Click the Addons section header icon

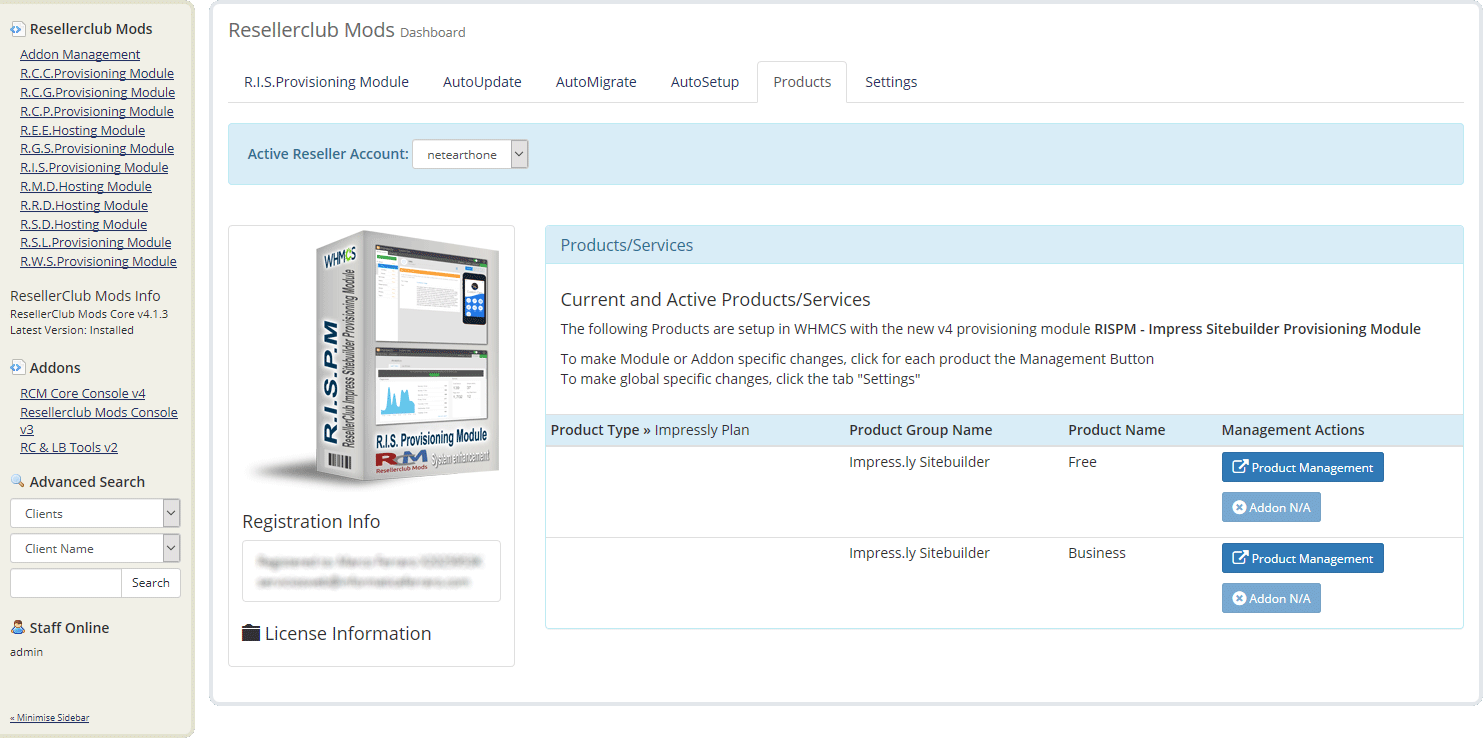17,368
